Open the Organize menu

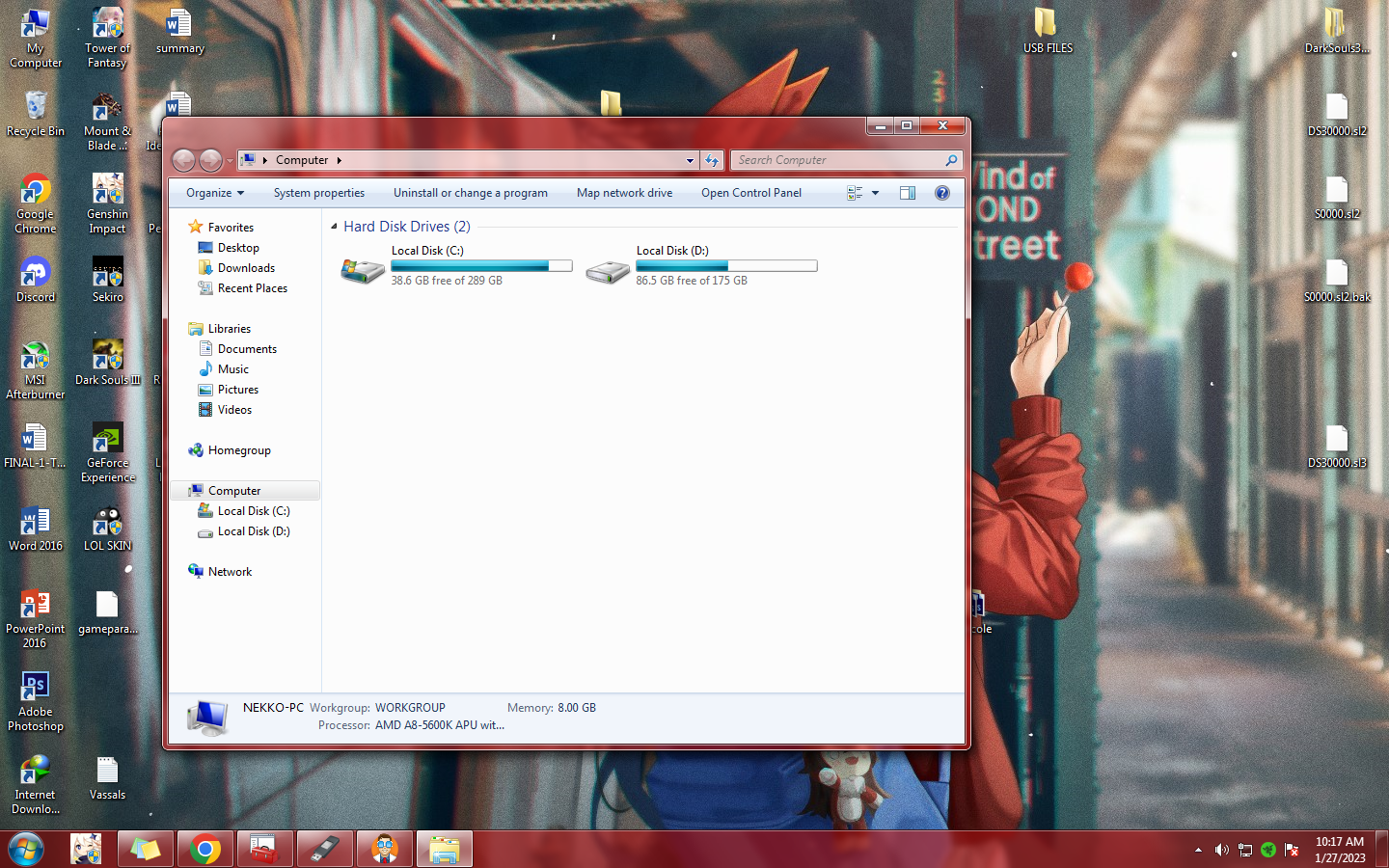click(x=215, y=193)
